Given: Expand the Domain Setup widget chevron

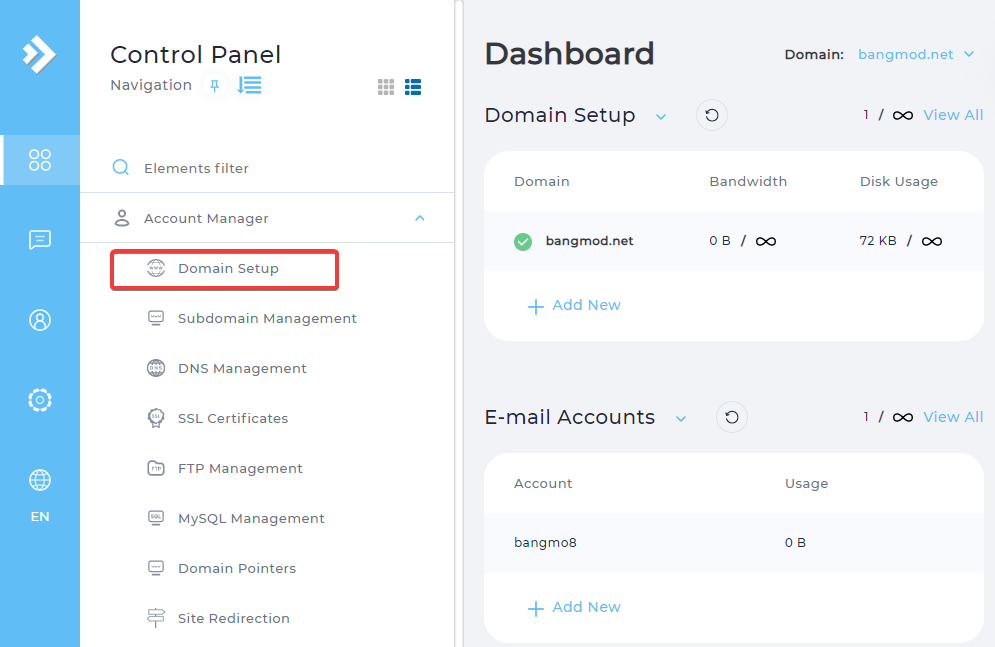Looking at the screenshot, I should click(661, 117).
